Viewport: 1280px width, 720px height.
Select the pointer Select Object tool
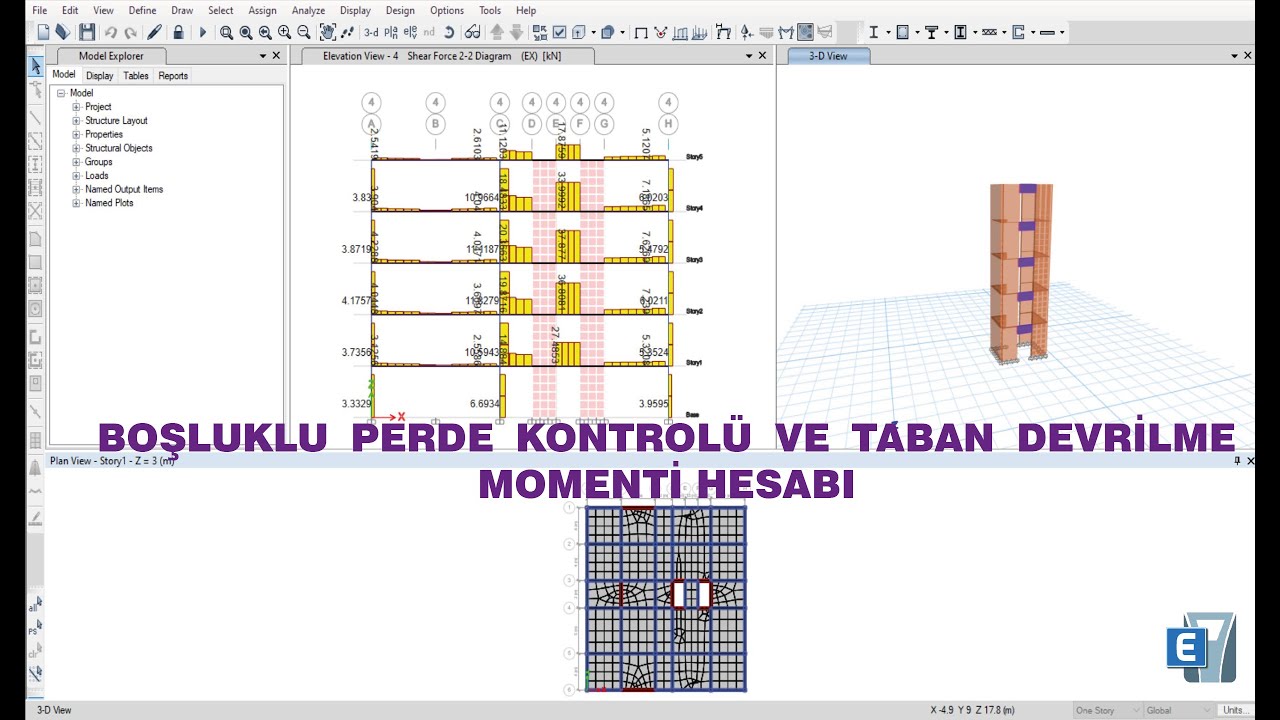pyautogui.click(x=35, y=67)
